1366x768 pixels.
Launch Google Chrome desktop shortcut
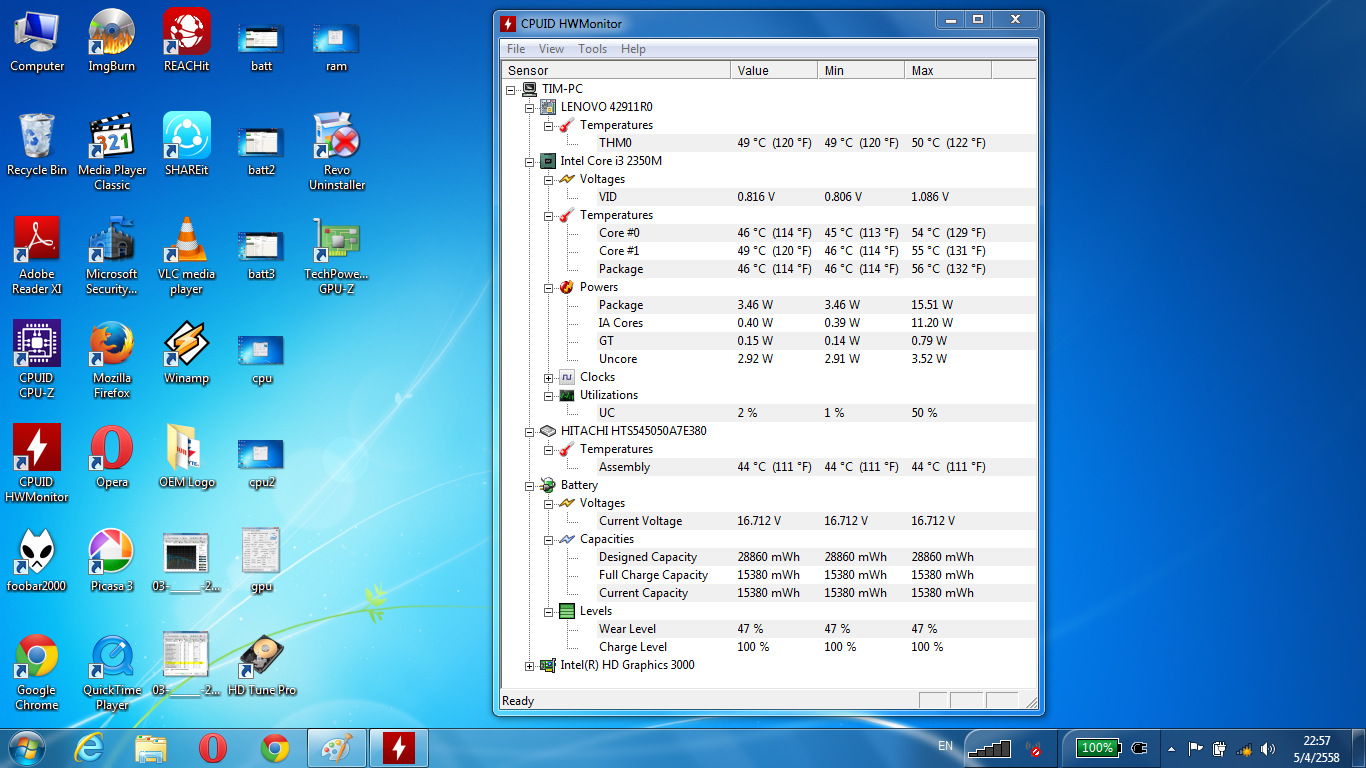37,671
